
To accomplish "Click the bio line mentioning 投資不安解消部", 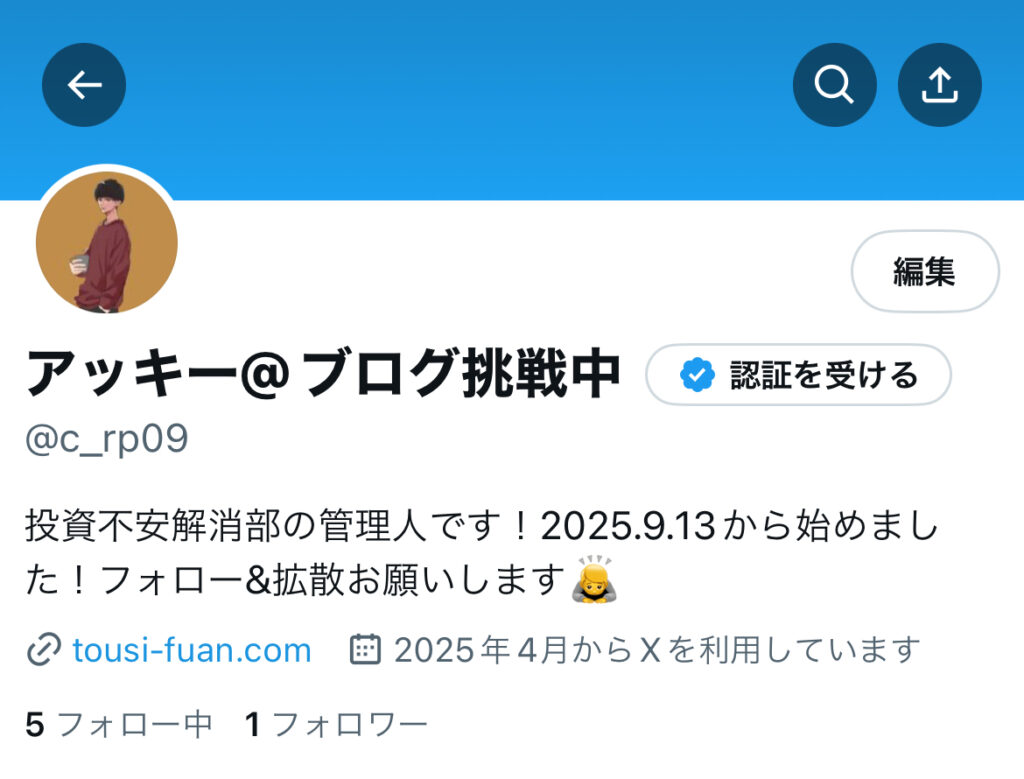I will [481, 526].
